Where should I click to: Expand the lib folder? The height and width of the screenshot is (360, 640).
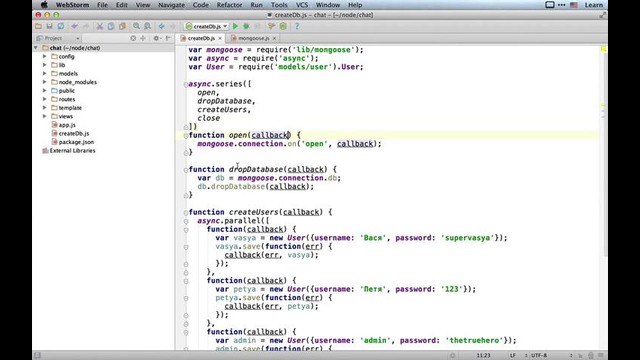click(x=44, y=65)
